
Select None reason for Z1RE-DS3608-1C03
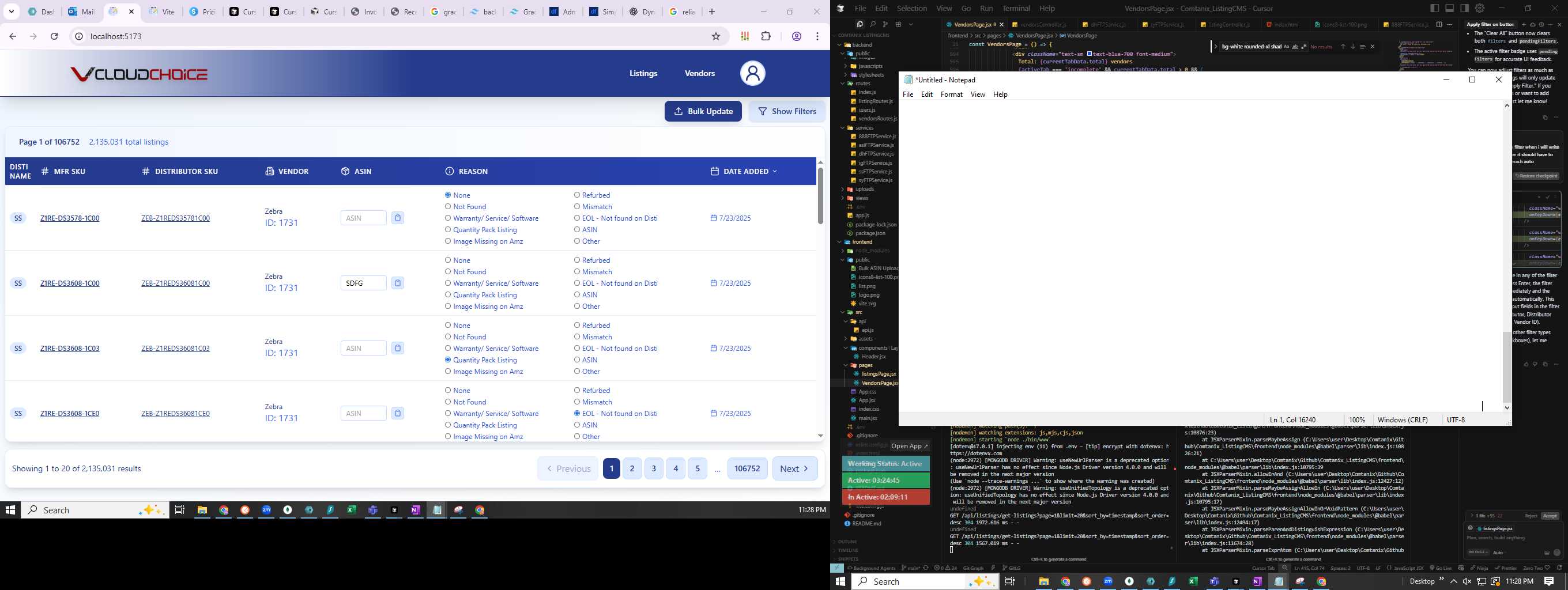click(x=448, y=326)
